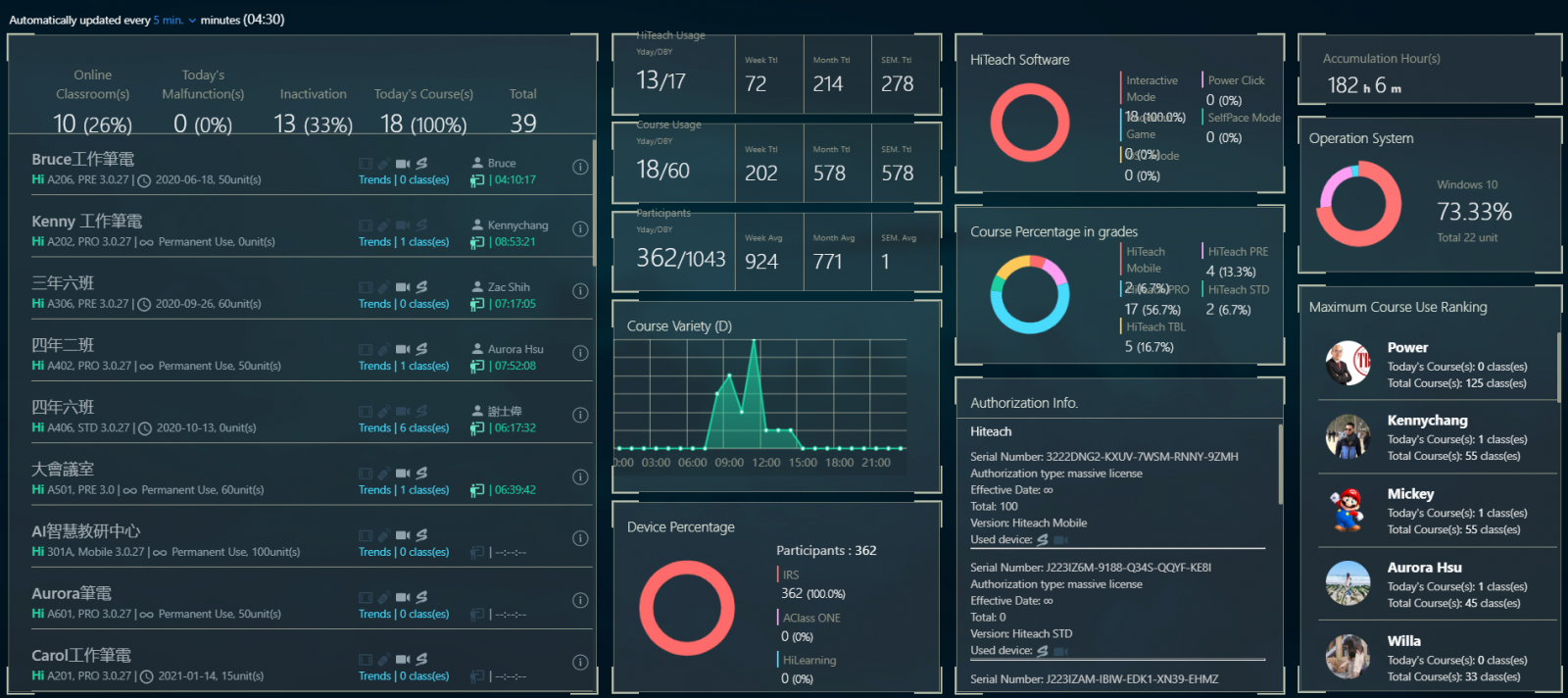Click the Operation System donut chart
This screenshot has width=1568, height=698.
[x=1358, y=204]
